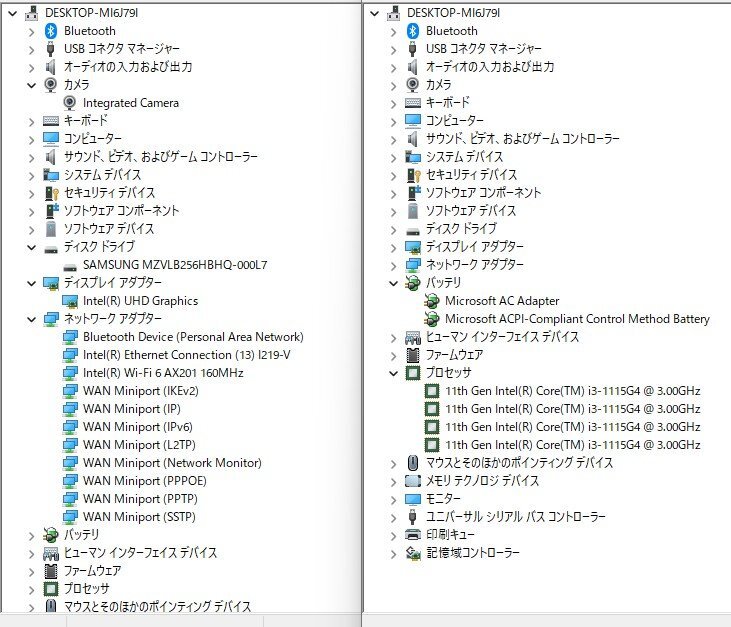Collapse the カメラ node in the left tree
731x627 pixels.
tap(31, 85)
